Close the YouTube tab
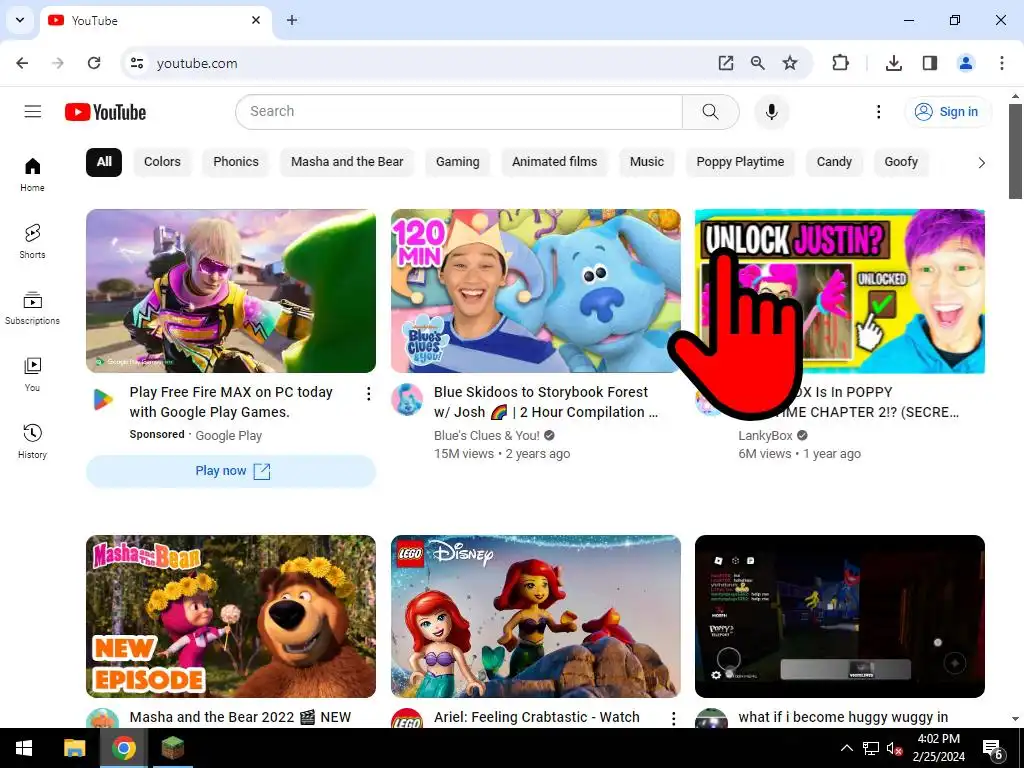Screen dimensions: 1024x768 pos(256,20)
